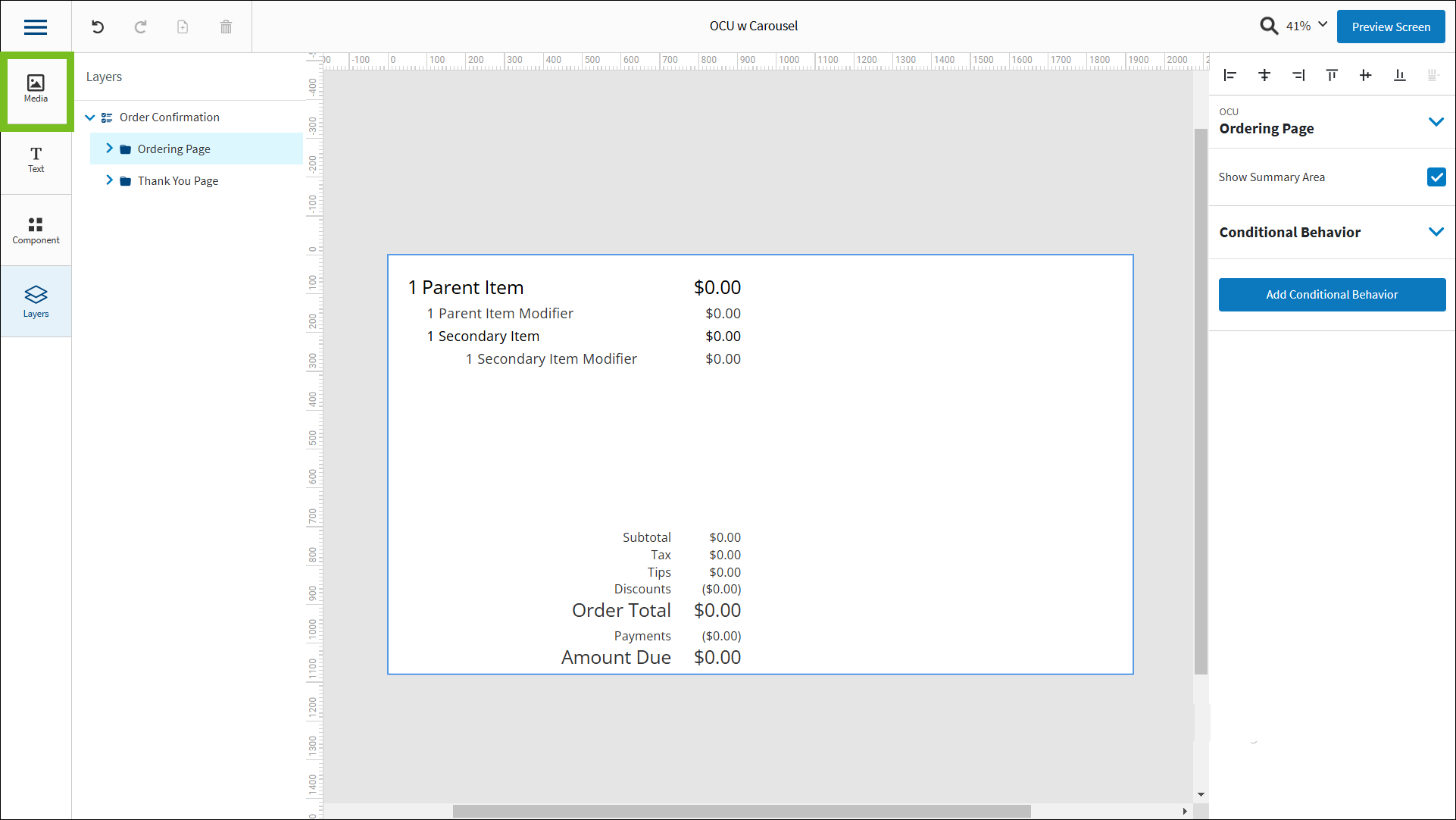
Task: Click the align left edges icon
Action: tap(1230, 75)
